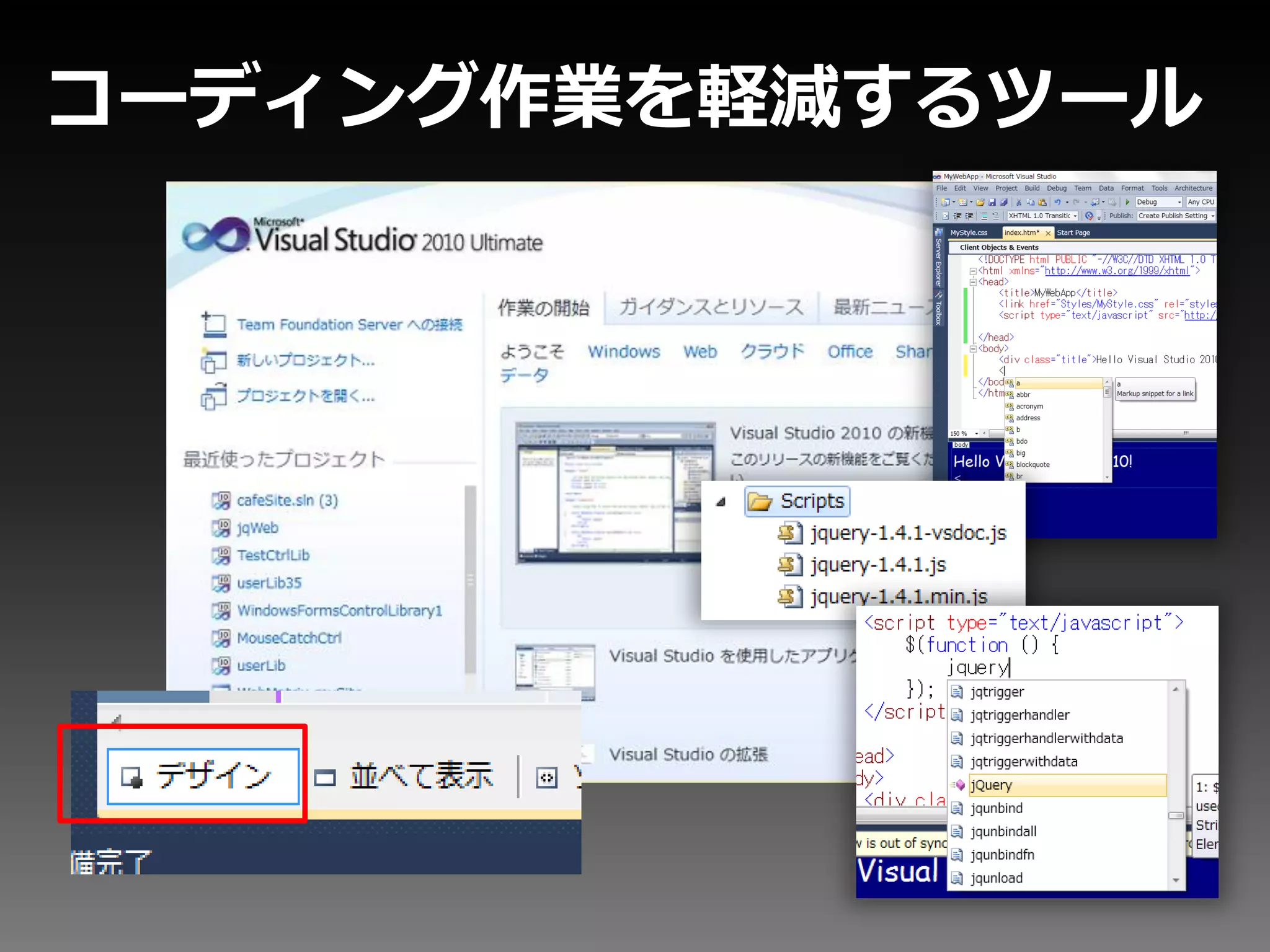Click the w3.org xmlns URL in the code
The width and height of the screenshot is (1270, 952).
click(1116, 271)
